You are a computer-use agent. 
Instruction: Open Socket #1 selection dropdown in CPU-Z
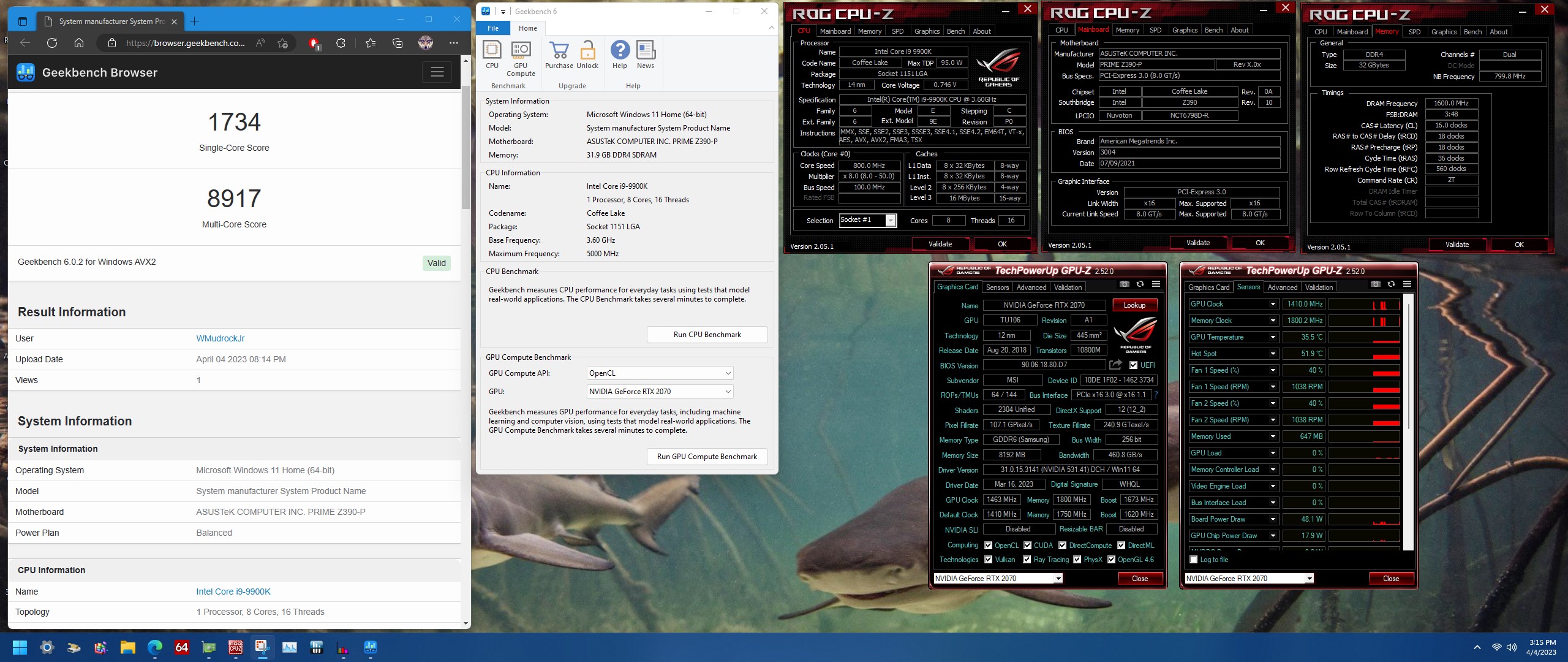coord(868,220)
